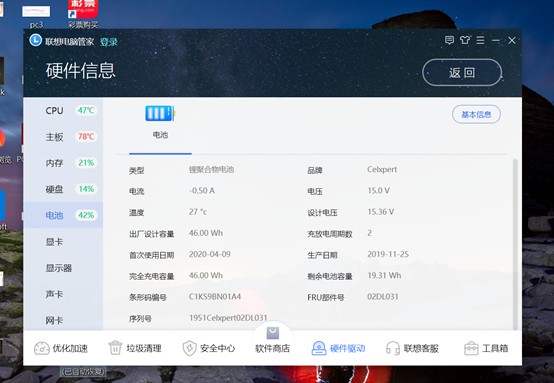This screenshot has height=383, width=554.
Task: Click the 47°C CPU temperature badge
Action: click(86, 110)
